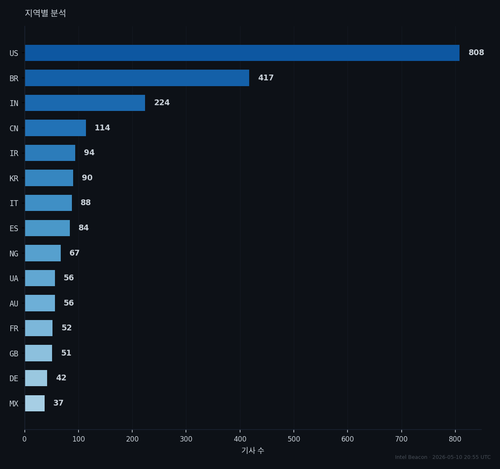500x469 pixels.
Task: Click the x-axis tick 600
Action: point(347,439)
